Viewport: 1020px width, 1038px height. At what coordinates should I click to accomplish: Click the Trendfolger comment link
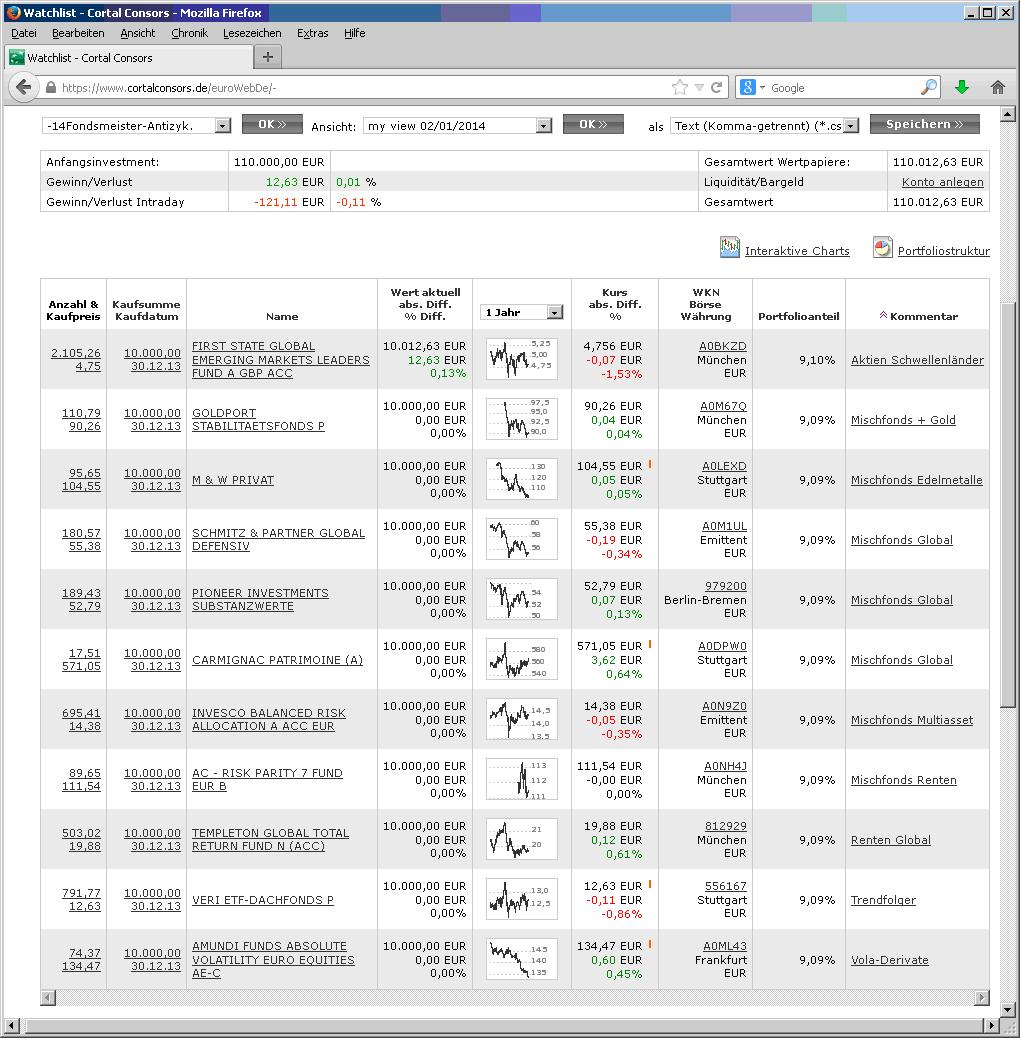pos(883,900)
